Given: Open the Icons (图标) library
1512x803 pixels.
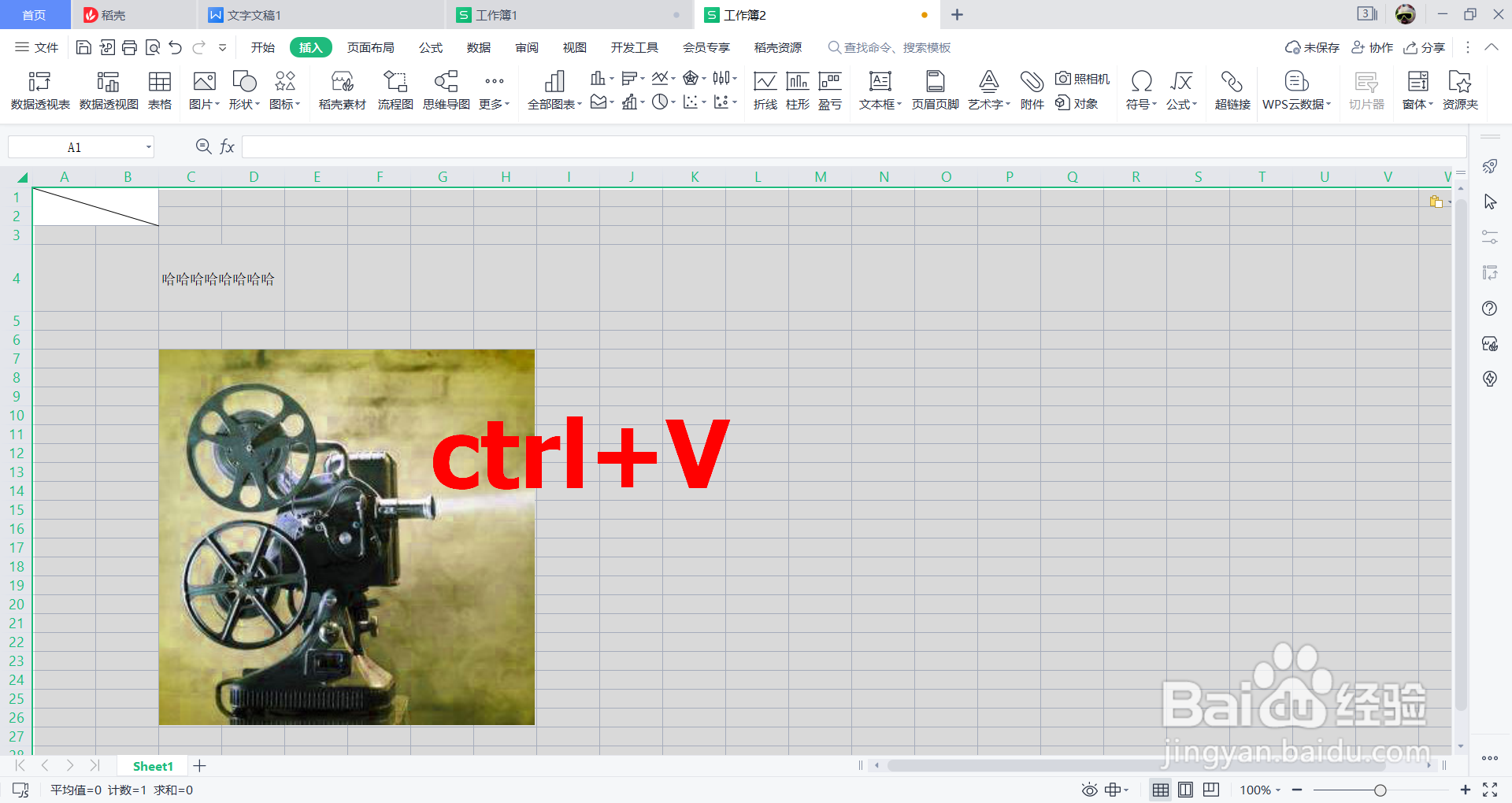Looking at the screenshot, I should 285,90.
